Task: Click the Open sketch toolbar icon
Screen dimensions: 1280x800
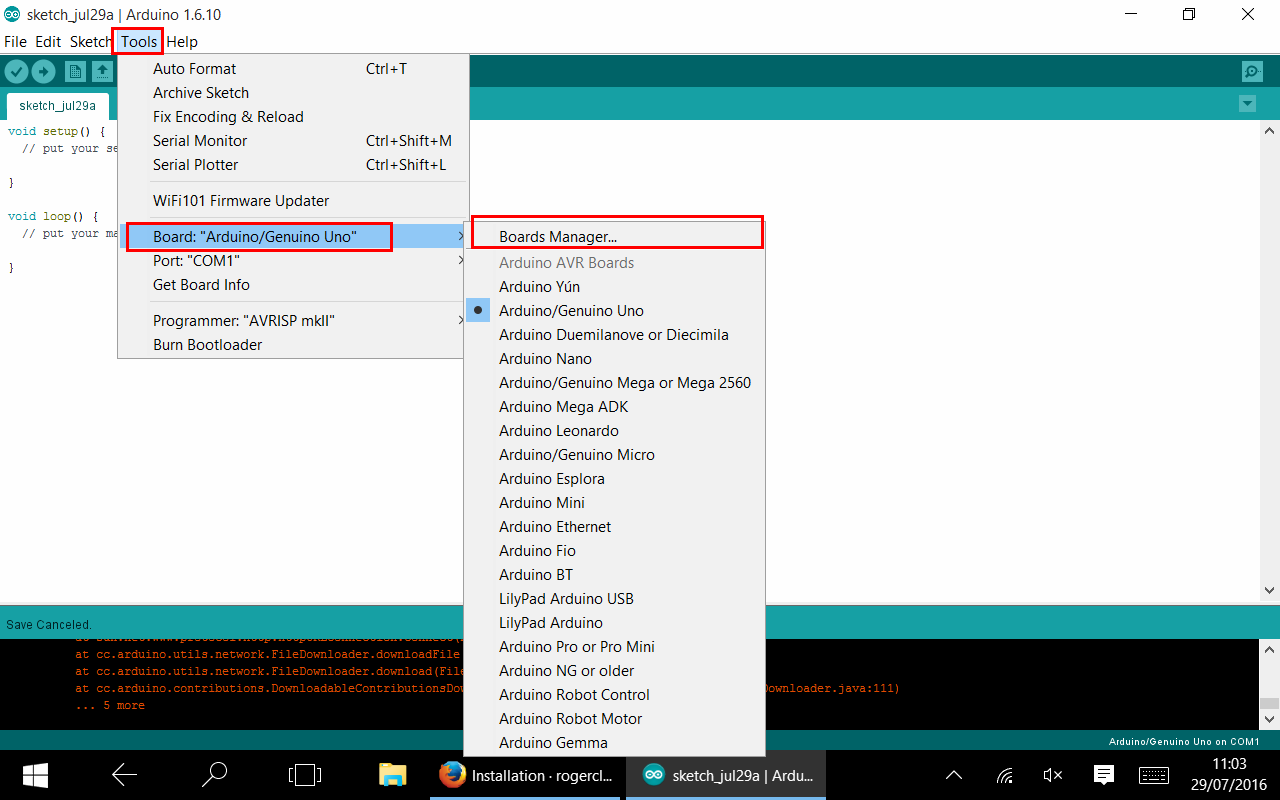Action: click(102, 71)
